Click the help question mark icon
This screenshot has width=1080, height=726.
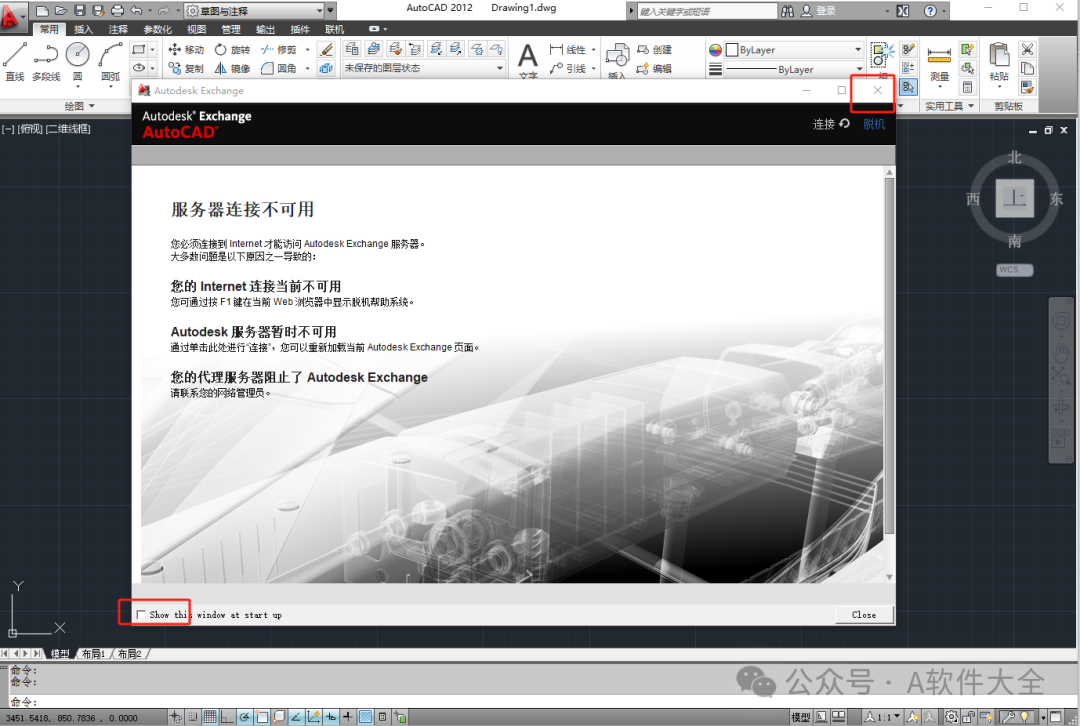click(931, 11)
